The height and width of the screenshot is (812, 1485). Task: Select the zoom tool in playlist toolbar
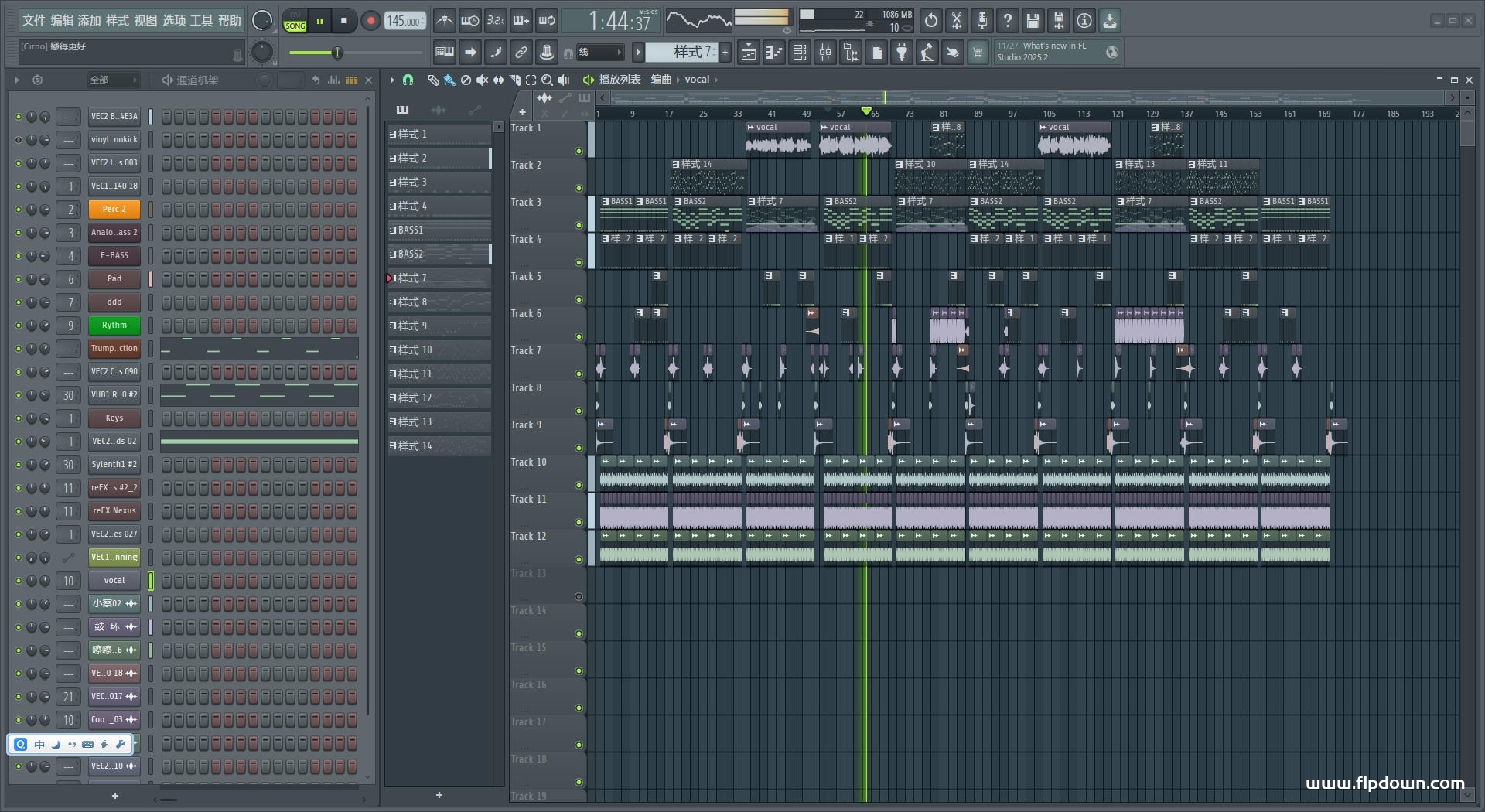(547, 80)
